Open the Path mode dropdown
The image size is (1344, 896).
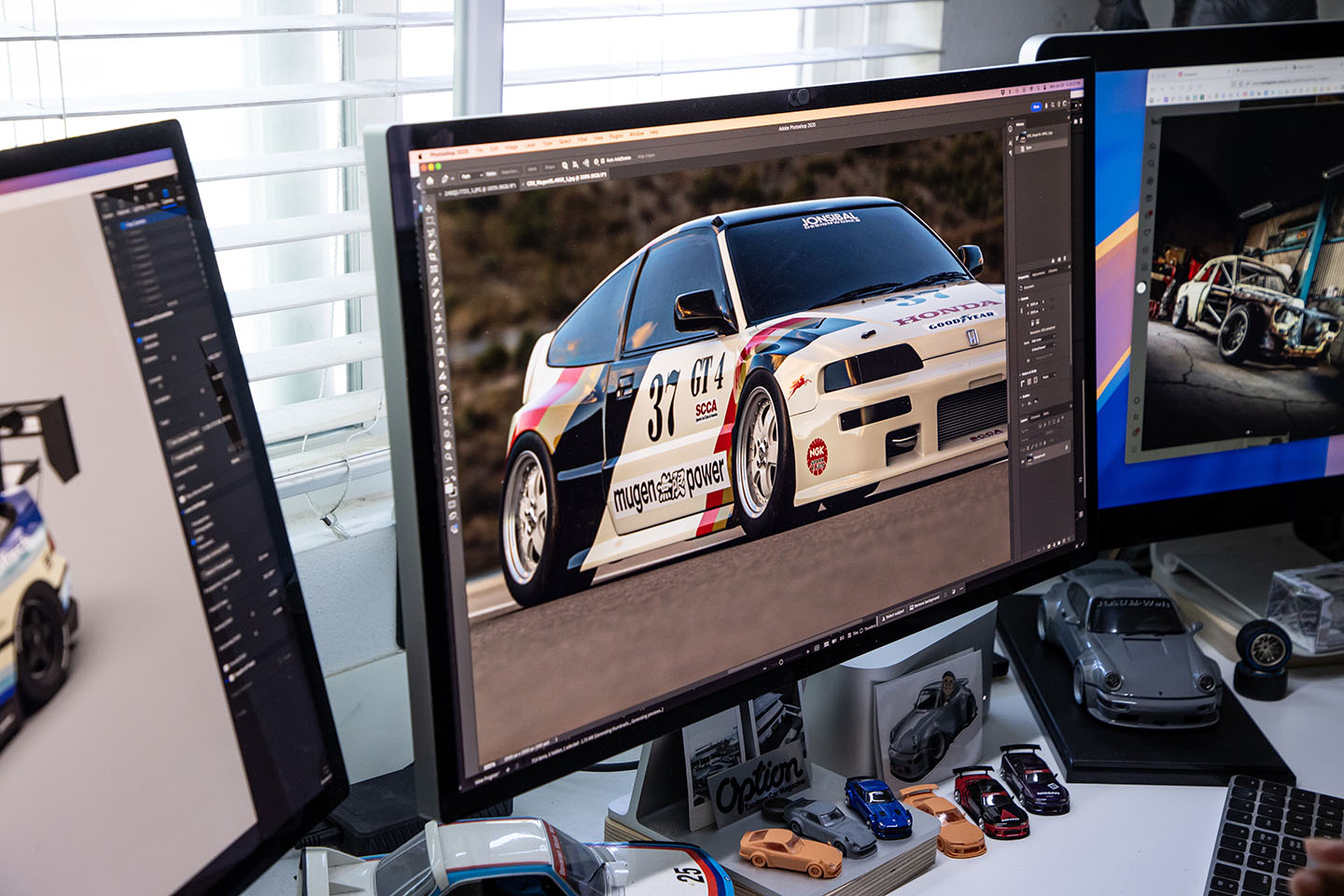[x=470, y=175]
